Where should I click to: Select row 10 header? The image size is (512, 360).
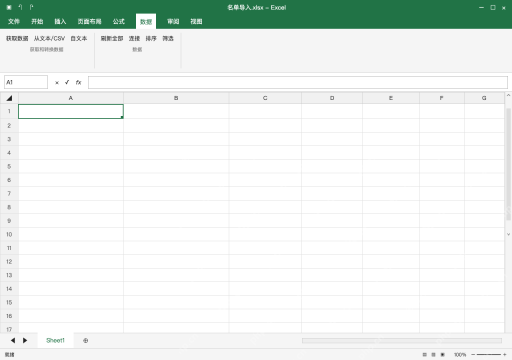(x=9, y=234)
